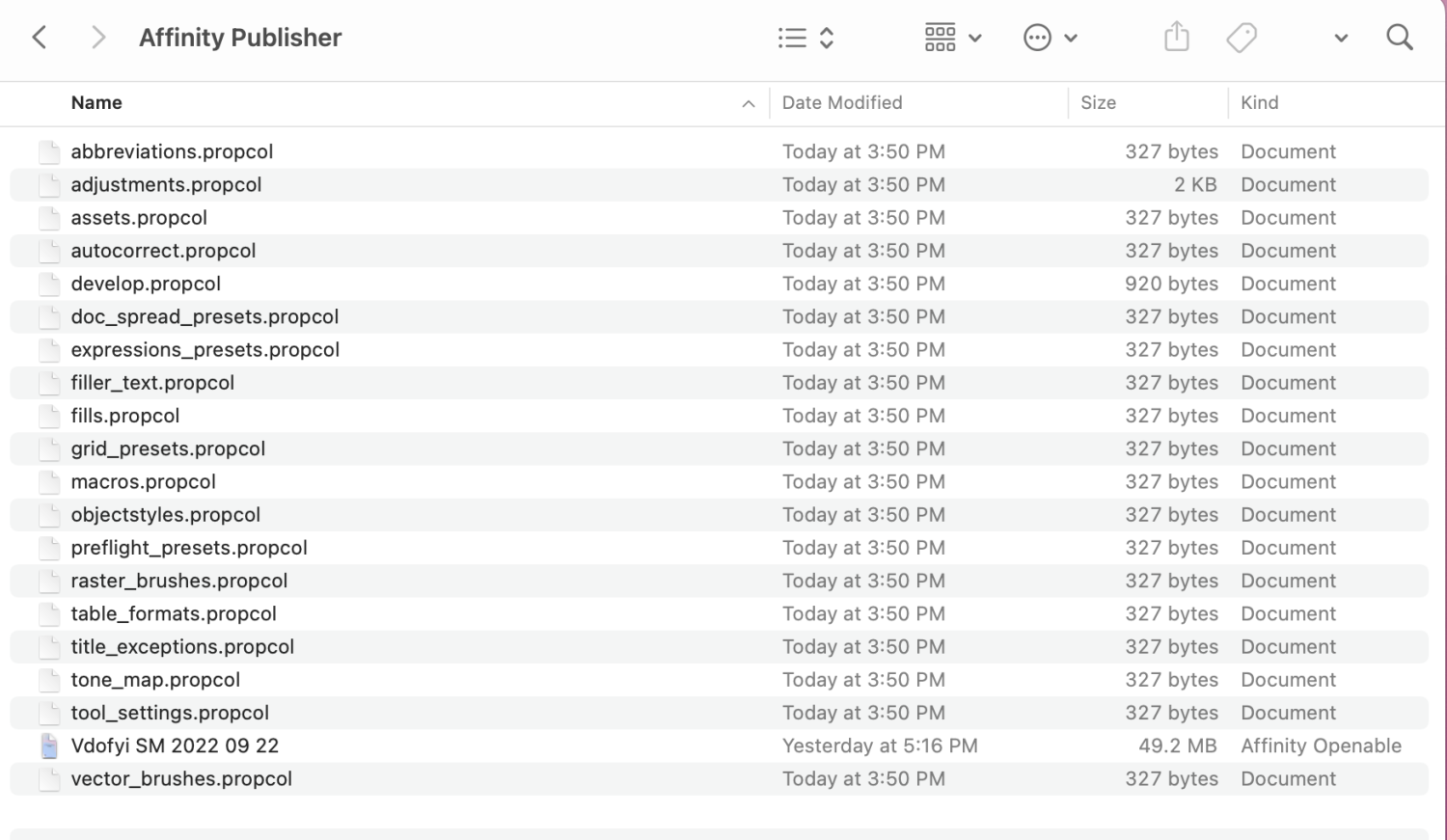Click the document icon beside develop.propcol
Screen dimensions: 1447x840
point(49,284)
